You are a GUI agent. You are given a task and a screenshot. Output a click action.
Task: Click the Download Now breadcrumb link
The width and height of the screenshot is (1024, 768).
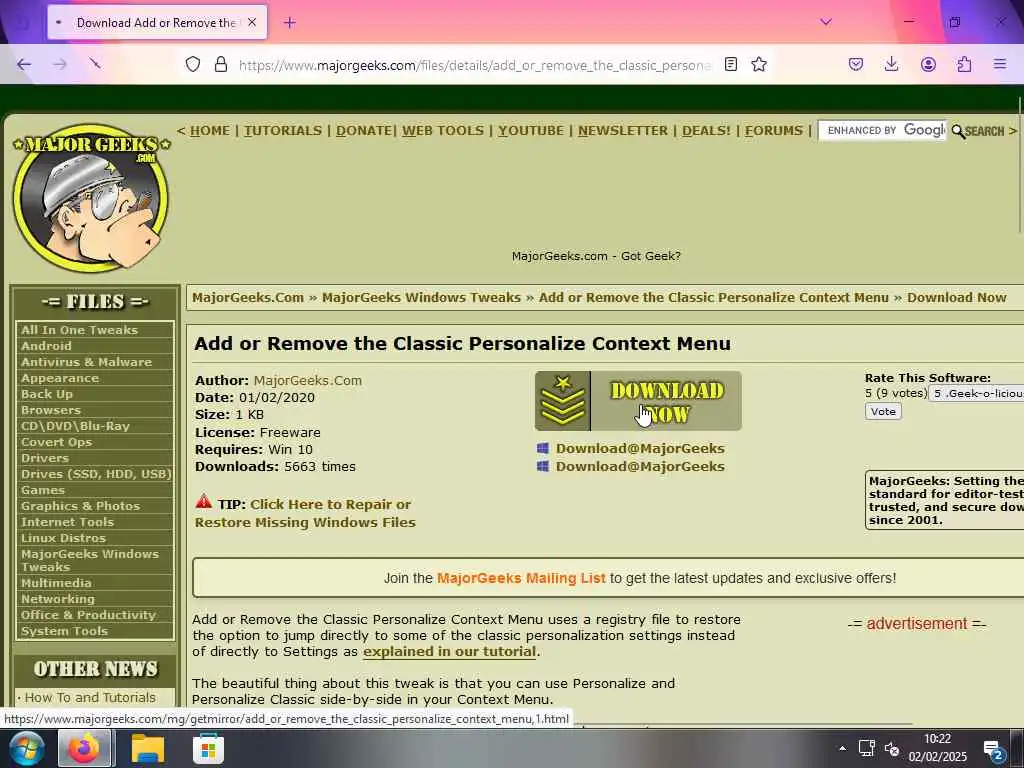tap(956, 298)
